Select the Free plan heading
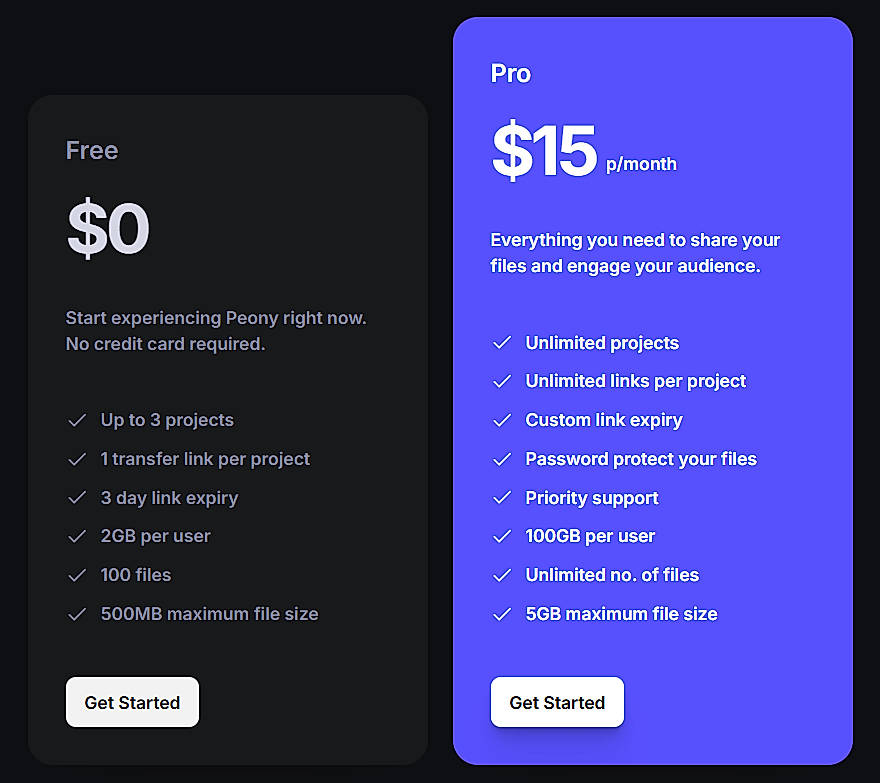Screen dimensions: 880x783 click(91, 150)
